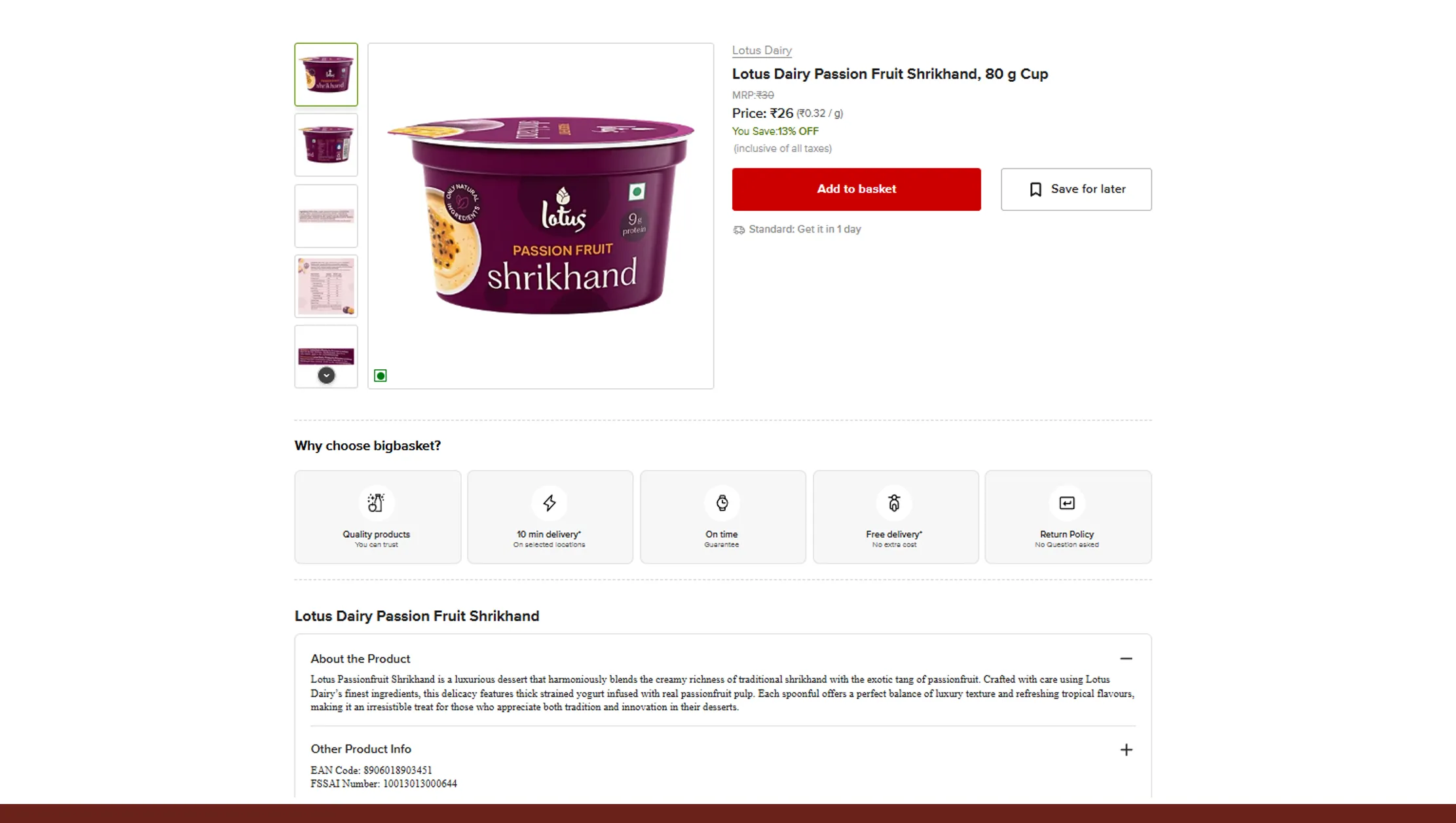
Task: Click the On time guarantee watch icon
Action: tap(722, 503)
